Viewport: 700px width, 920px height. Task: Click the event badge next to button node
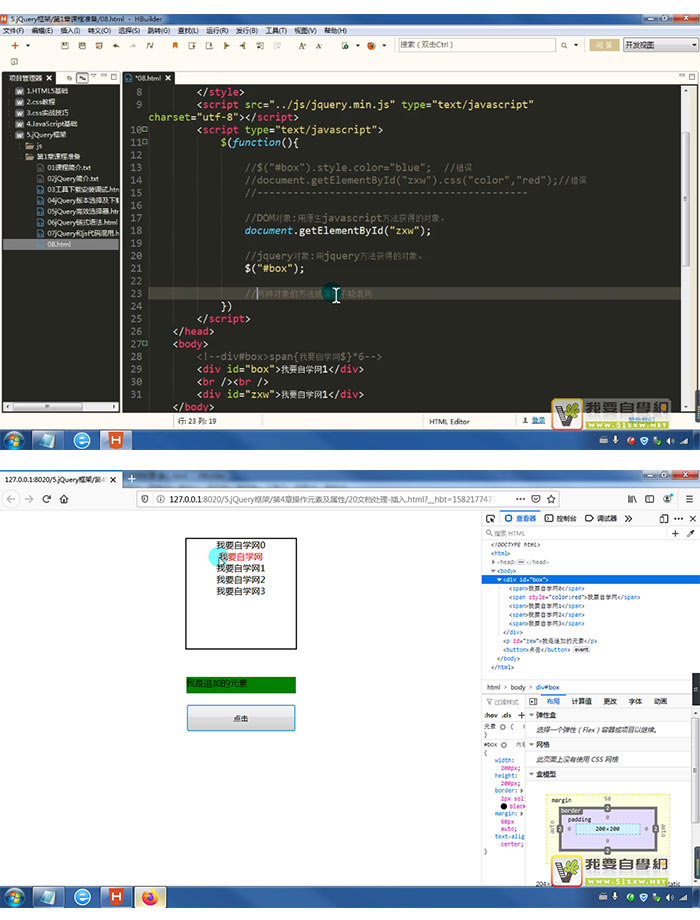tap(581, 650)
